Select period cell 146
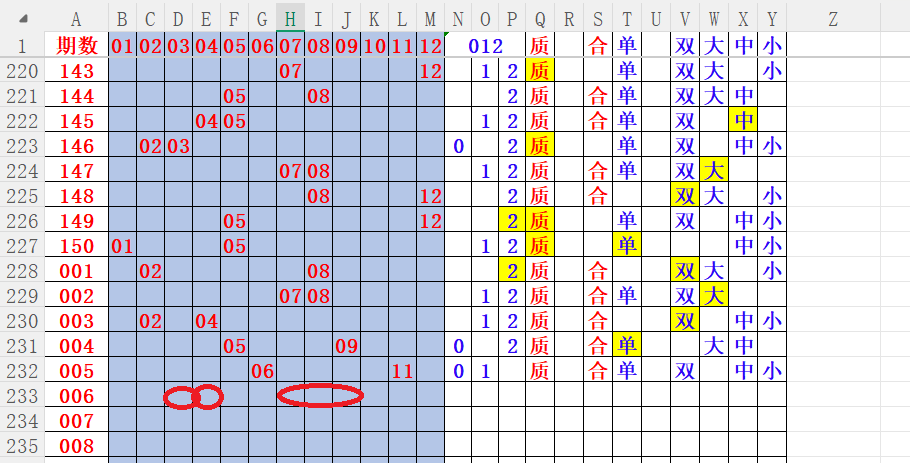 coord(77,146)
